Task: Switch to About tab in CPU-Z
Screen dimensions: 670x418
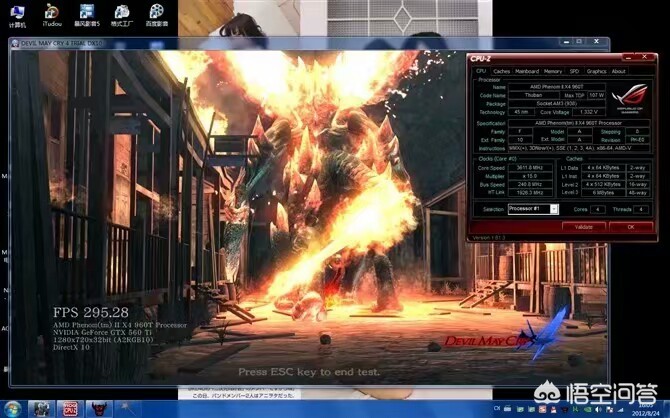Action: coord(618,71)
